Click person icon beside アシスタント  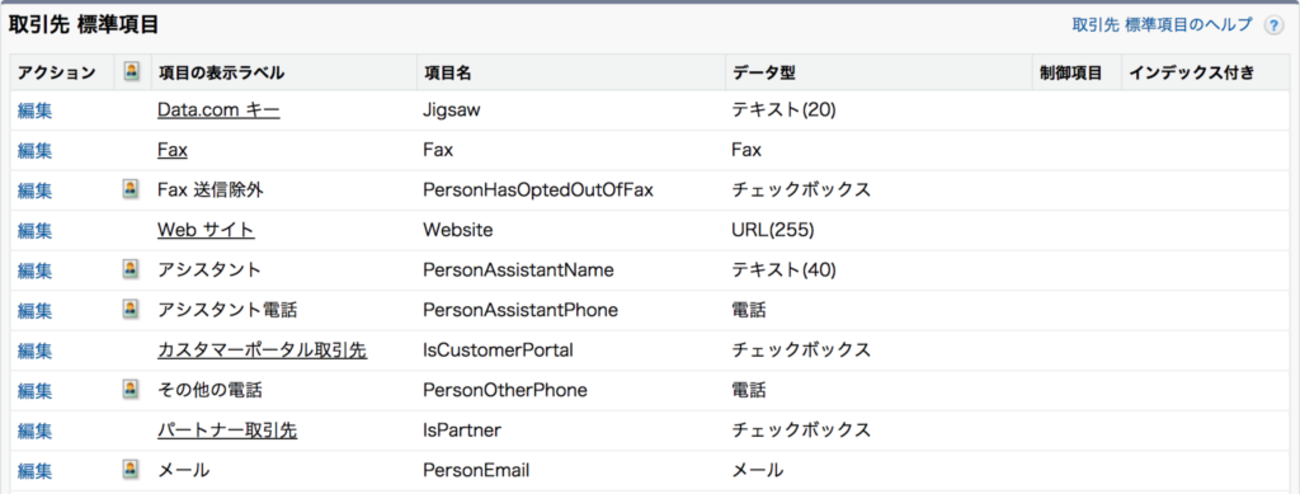[131, 269]
